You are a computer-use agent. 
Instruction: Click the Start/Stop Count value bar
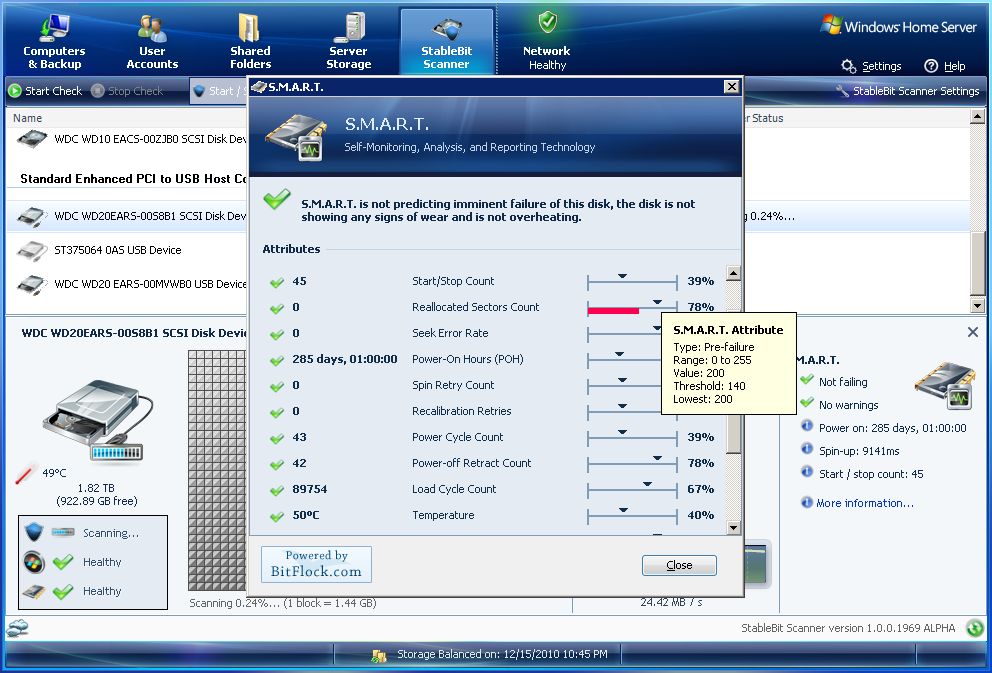click(632, 281)
